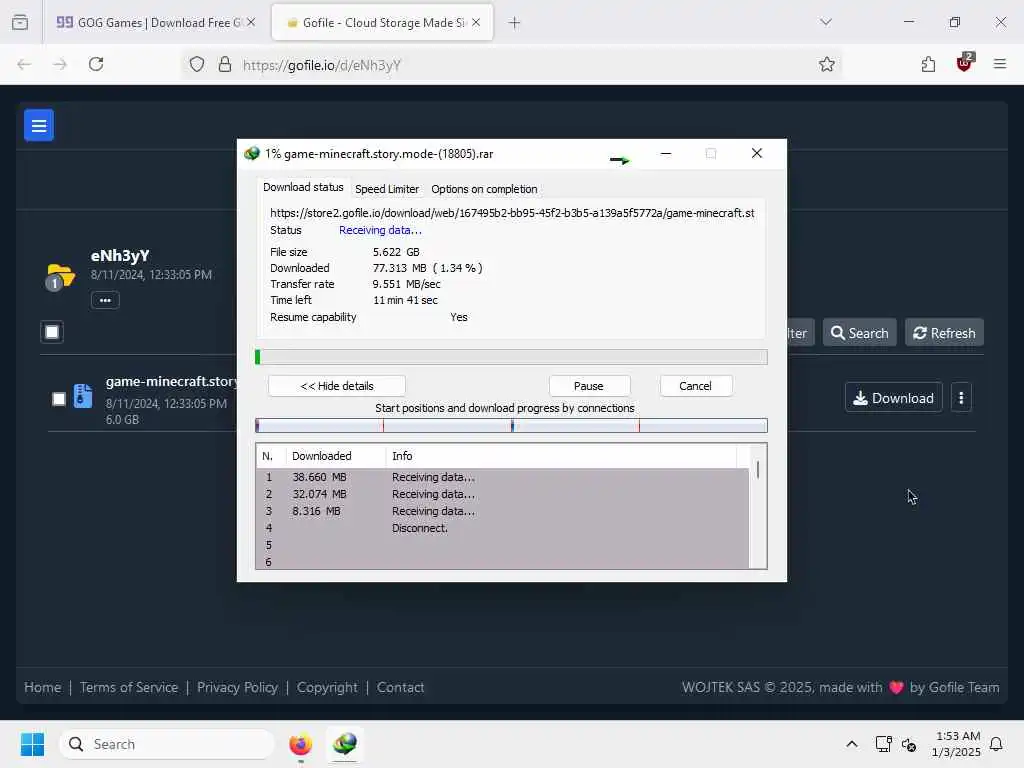Select connection row 1 with 38.660 MB
Viewport: 1024px width, 768px height.
click(502, 477)
